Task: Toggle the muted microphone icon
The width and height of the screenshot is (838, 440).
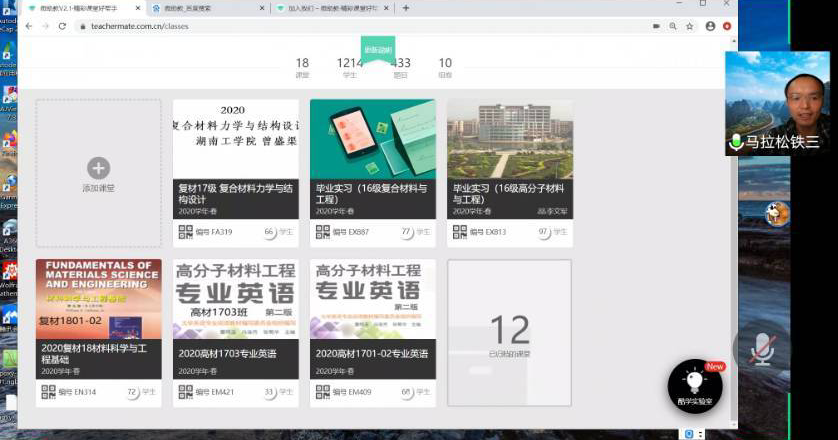Action: pyautogui.click(x=763, y=348)
